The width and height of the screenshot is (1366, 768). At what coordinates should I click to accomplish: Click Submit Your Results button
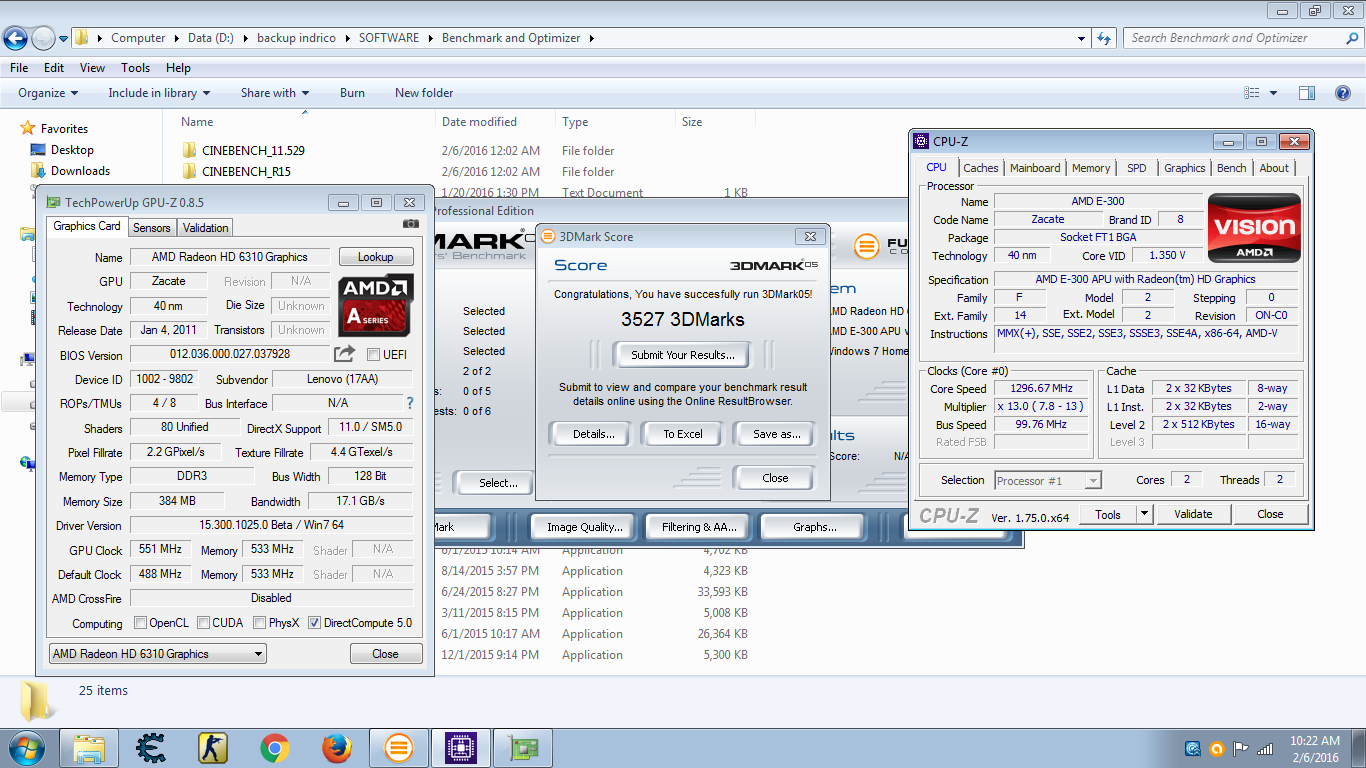[683, 355]
